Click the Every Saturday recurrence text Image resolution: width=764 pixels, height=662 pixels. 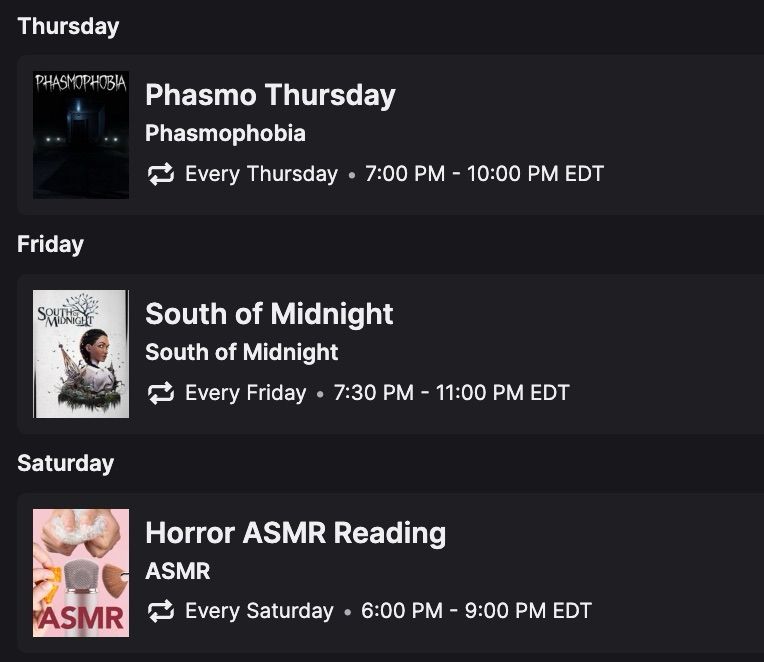tap(259, 611)
